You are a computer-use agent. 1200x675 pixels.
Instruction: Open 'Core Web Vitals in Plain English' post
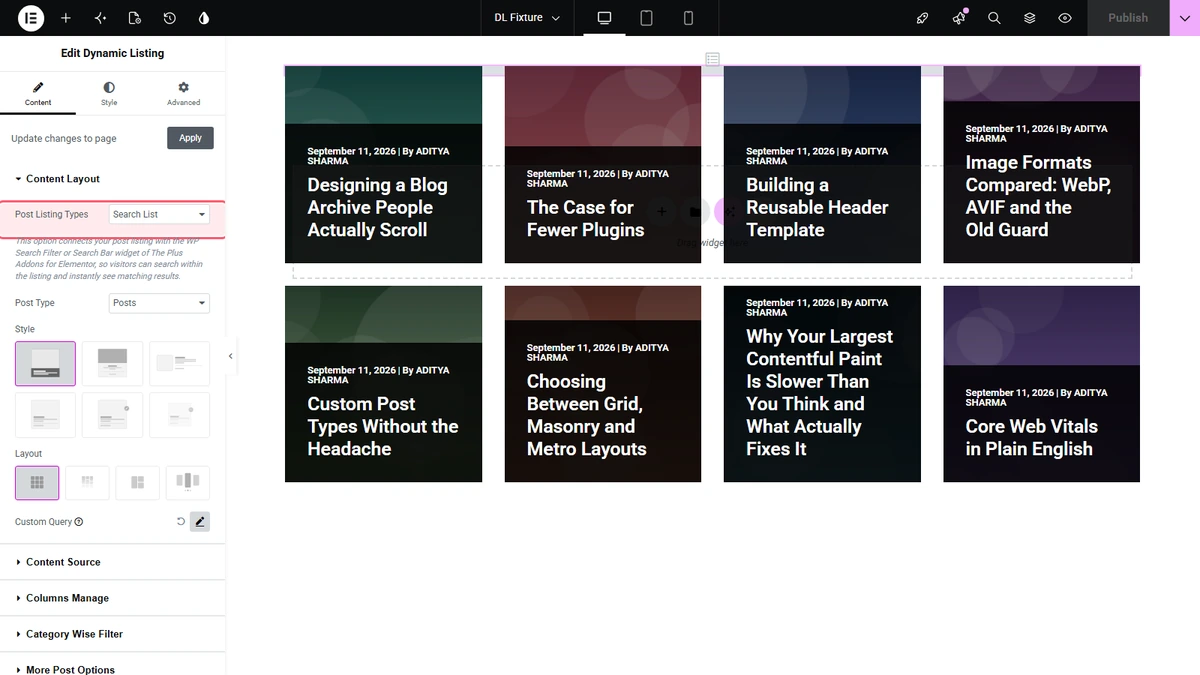[x=1032, y=438]
